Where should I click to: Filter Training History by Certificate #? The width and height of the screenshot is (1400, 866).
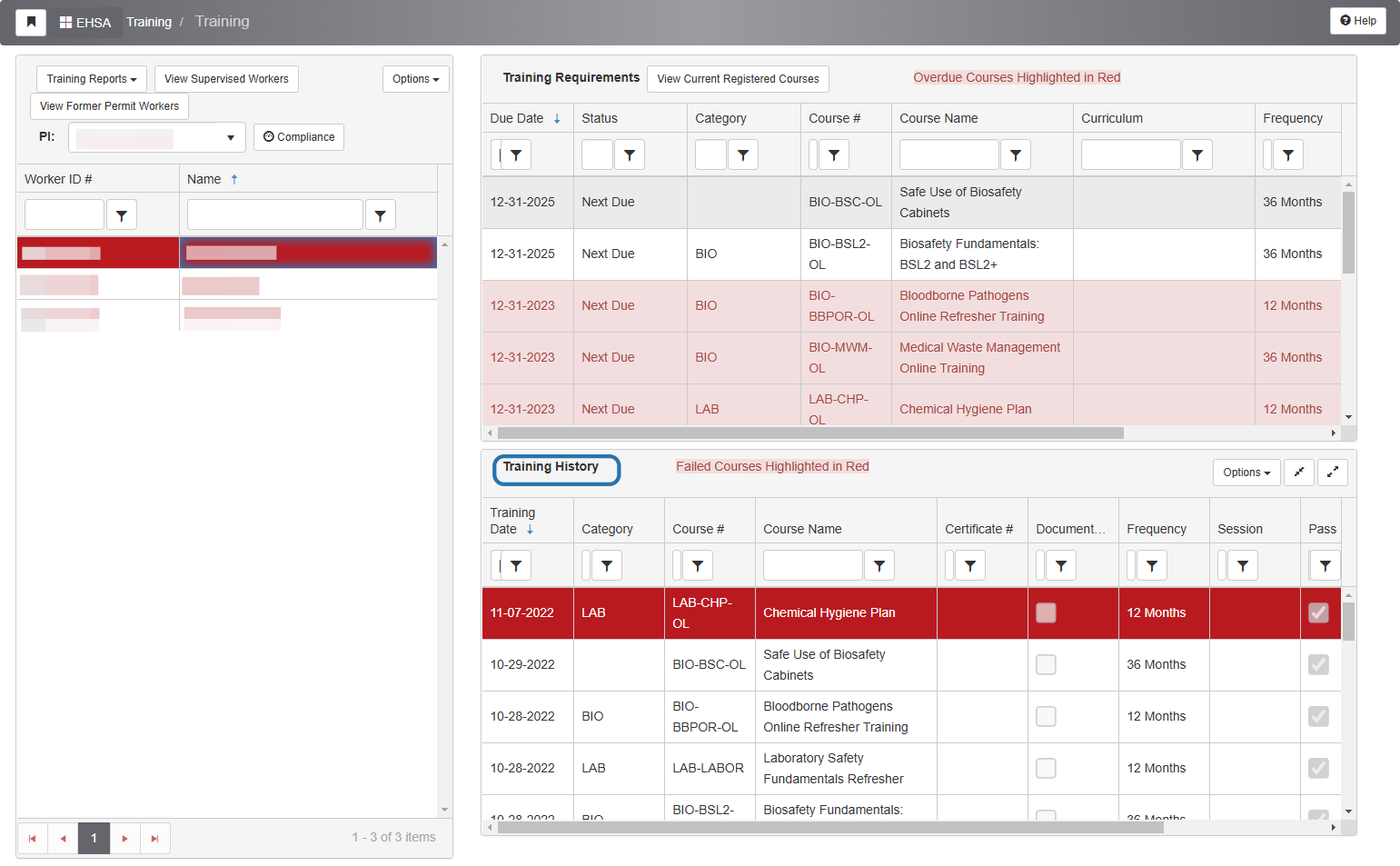(970, 565)
